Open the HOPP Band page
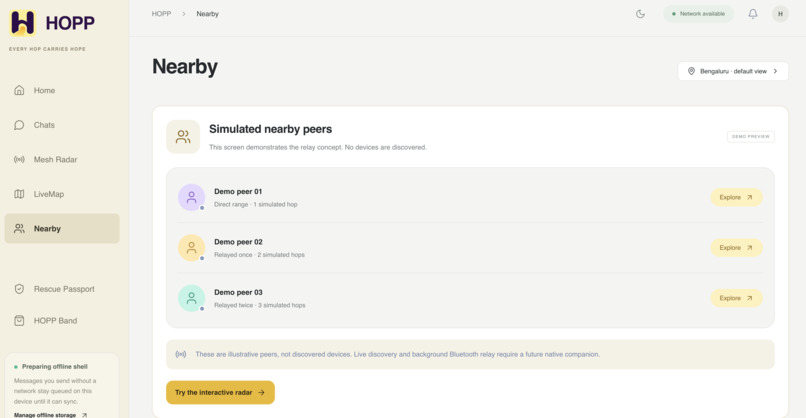The width and height of the screenshot is (806, 418). [x=62, y=320]
